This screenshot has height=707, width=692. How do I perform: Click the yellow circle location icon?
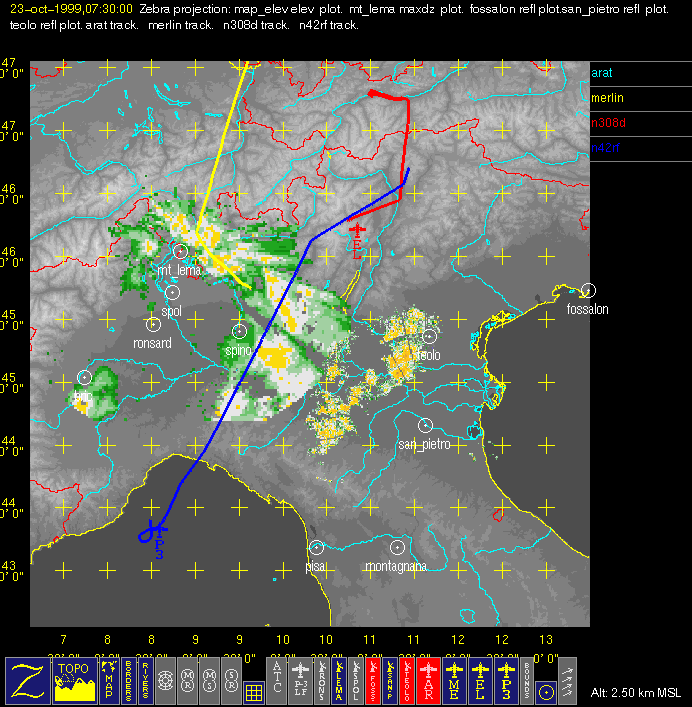tap(546, 692)
